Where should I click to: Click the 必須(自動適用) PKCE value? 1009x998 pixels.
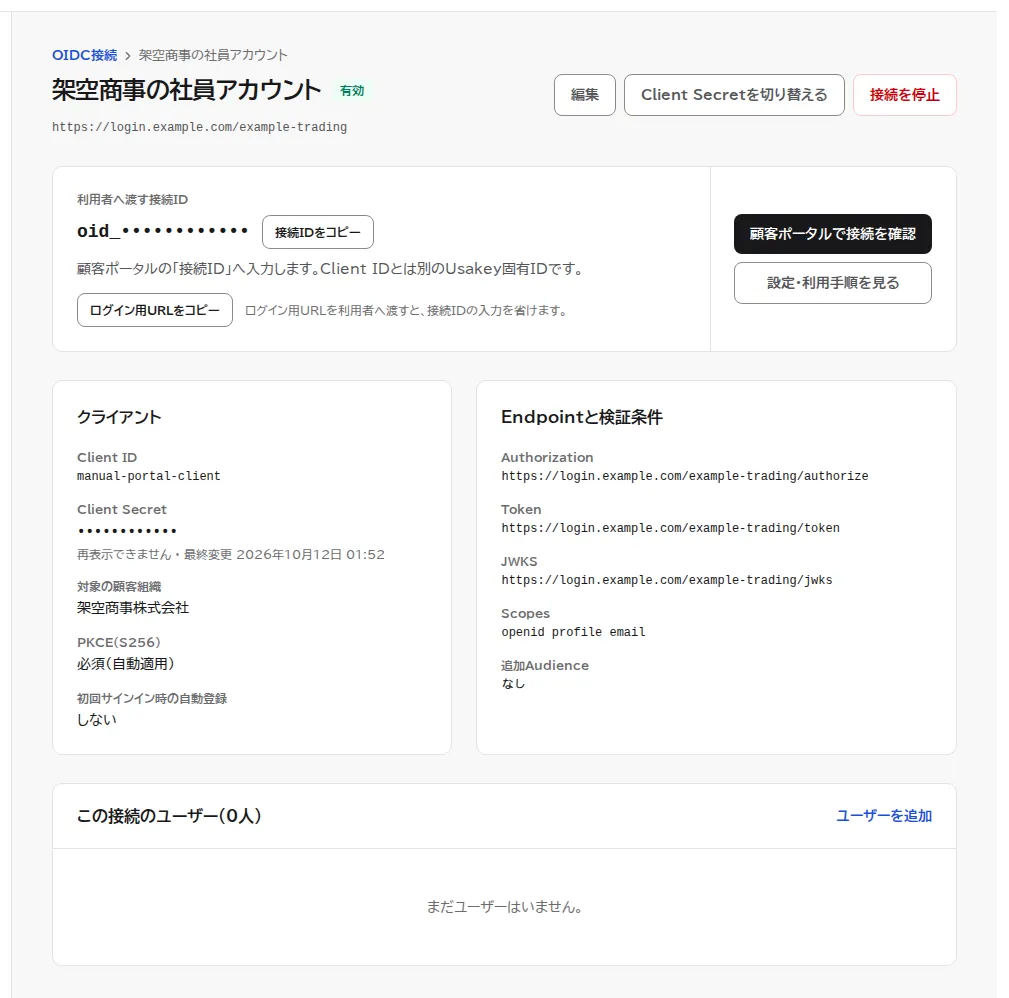125,664
